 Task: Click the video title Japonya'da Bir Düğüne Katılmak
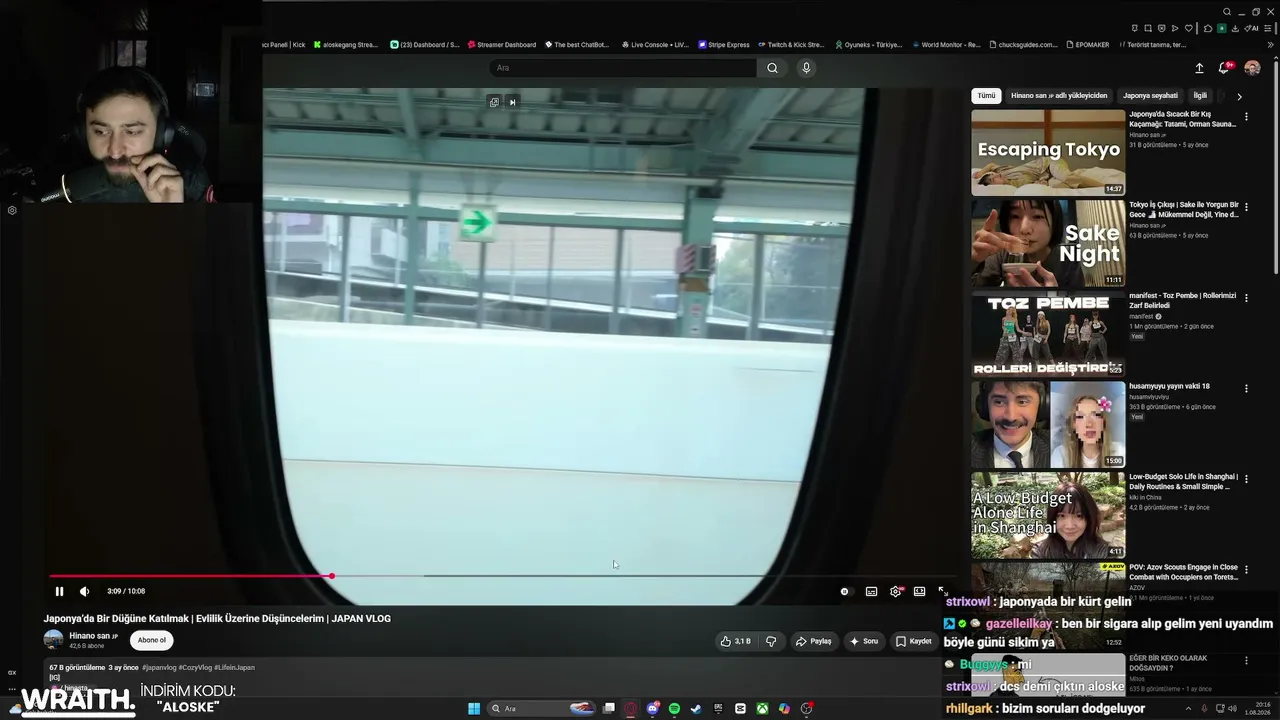tap(217, 618)
